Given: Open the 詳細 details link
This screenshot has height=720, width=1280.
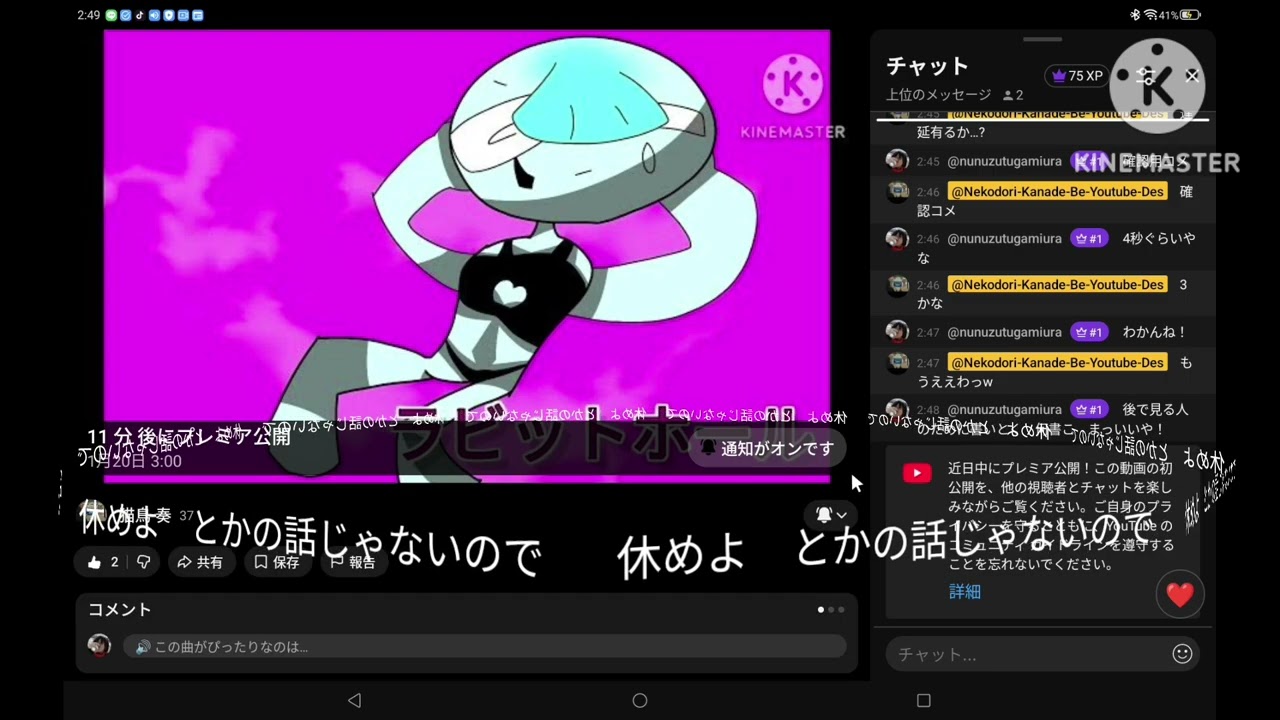Looking at the screenshot, I should pos(965,591).
